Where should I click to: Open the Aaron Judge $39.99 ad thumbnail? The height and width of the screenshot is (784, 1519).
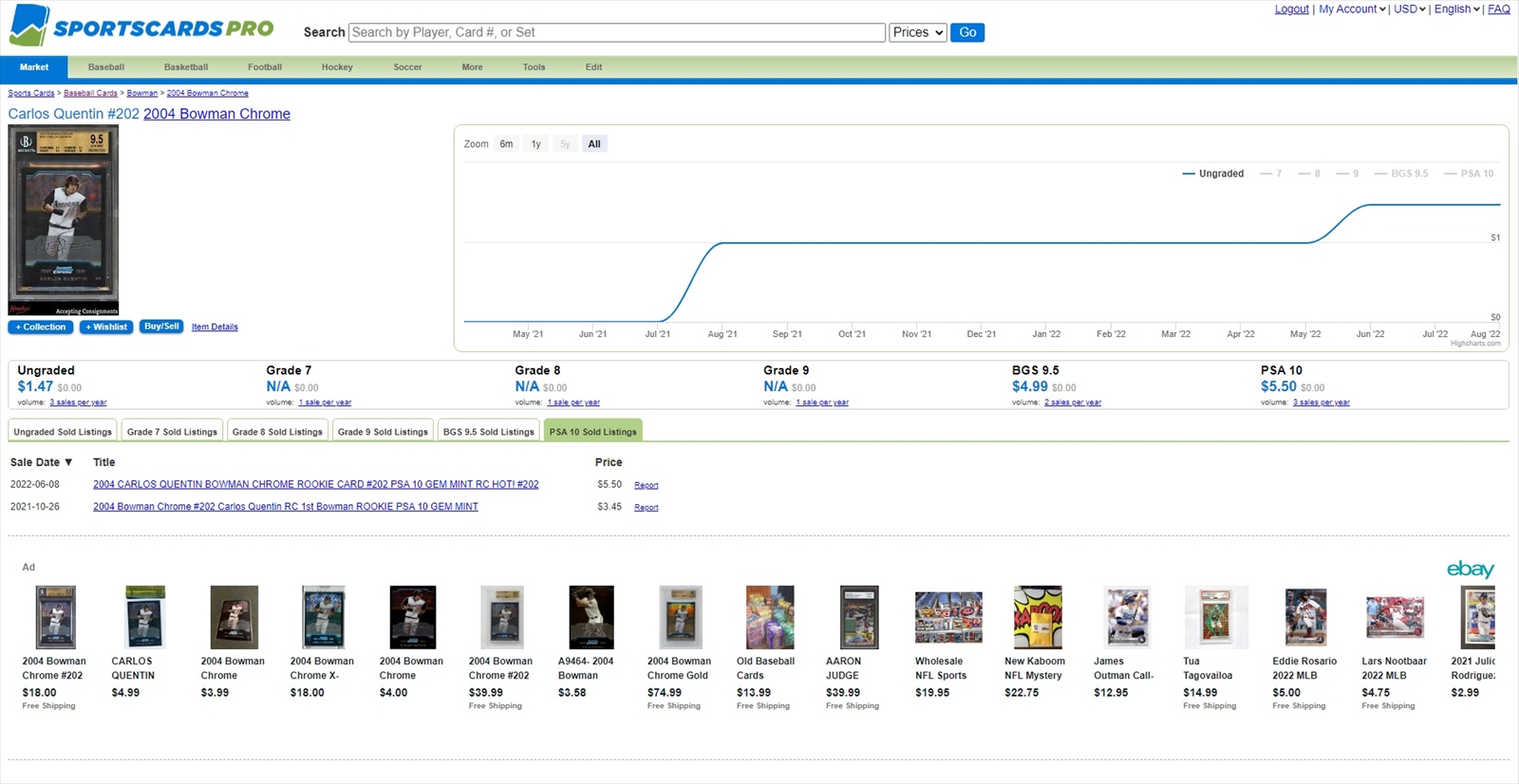click(x=859, y=617)
